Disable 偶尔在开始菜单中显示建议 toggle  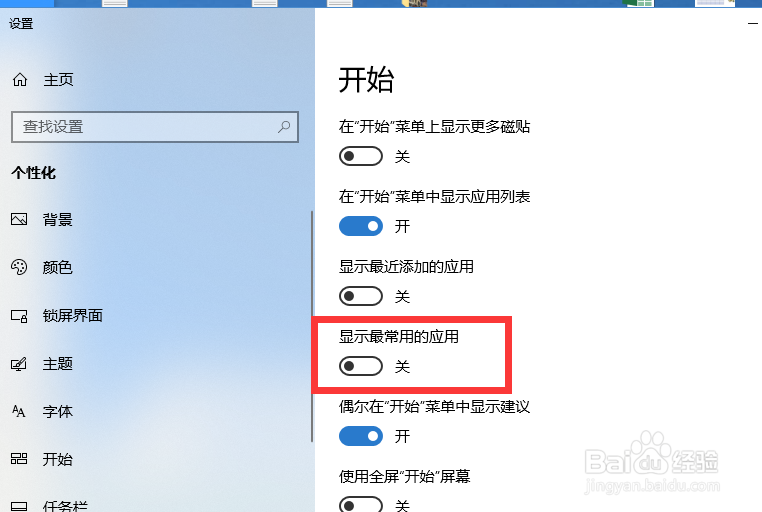coord(361,436)
